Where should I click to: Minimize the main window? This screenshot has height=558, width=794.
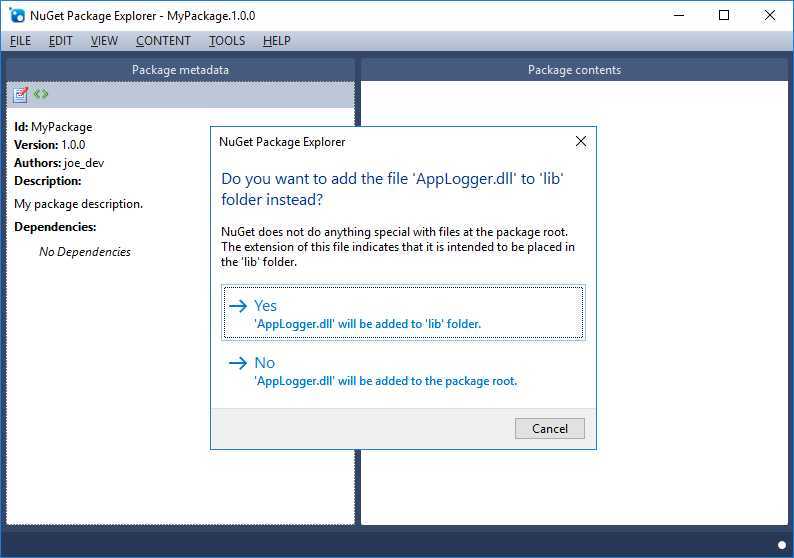click(x=679, y=15)
